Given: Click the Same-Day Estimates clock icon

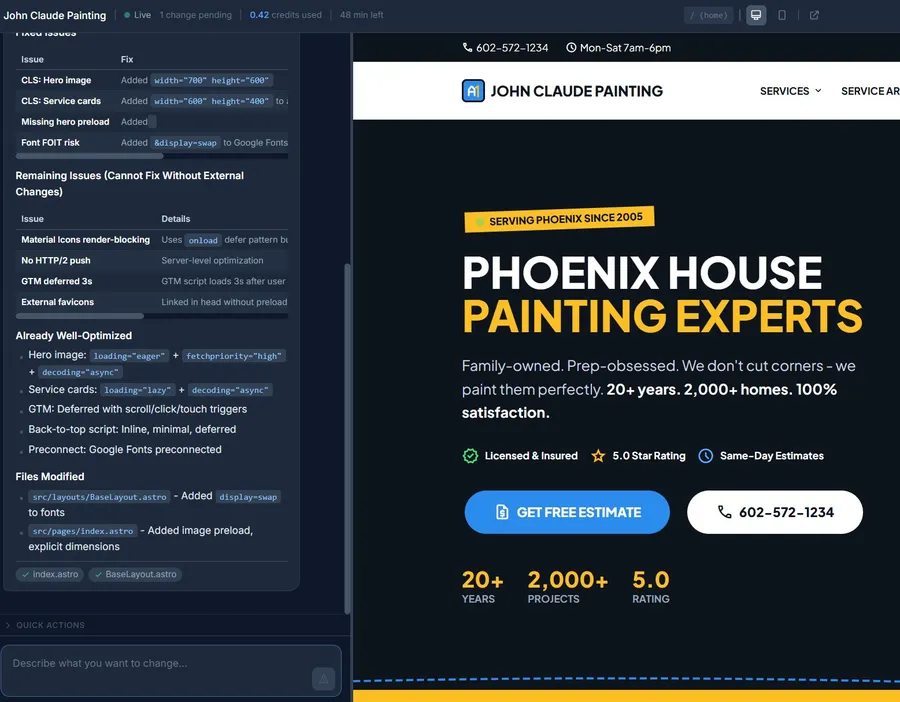Looking at the screenshot, I should tap(705, 456).
